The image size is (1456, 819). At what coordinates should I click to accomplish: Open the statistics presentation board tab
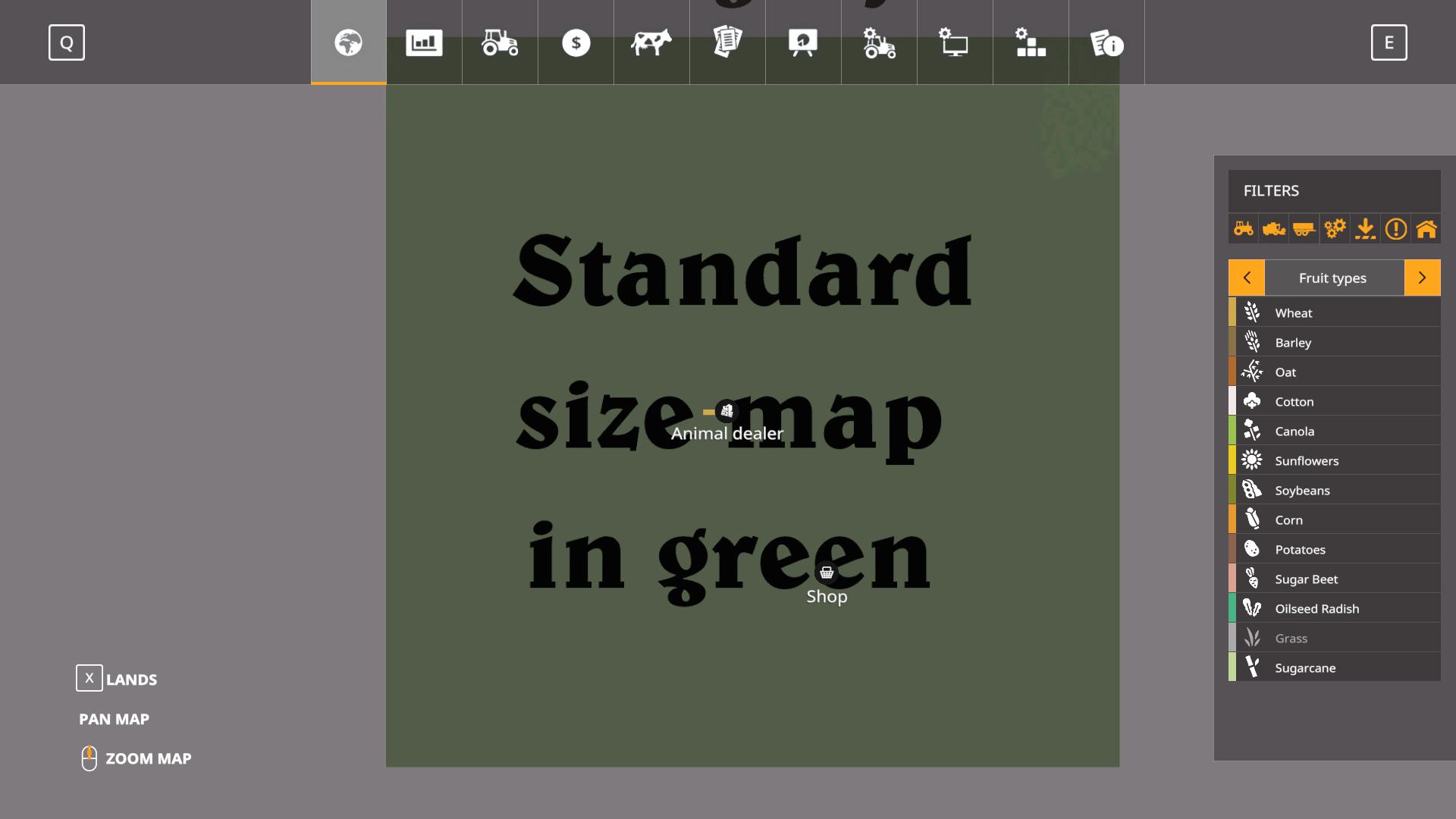point(804,42)
